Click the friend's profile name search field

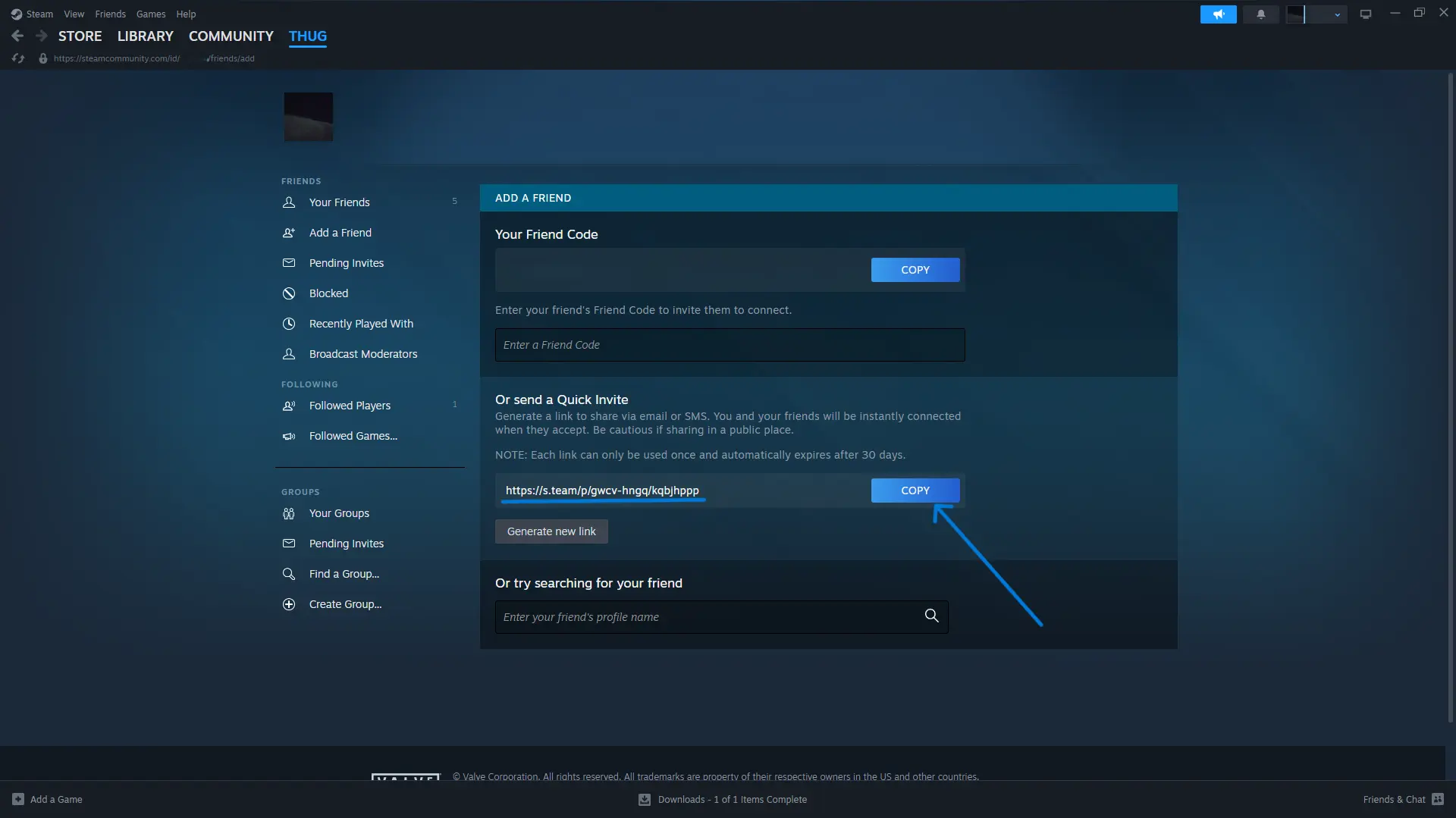722,617
